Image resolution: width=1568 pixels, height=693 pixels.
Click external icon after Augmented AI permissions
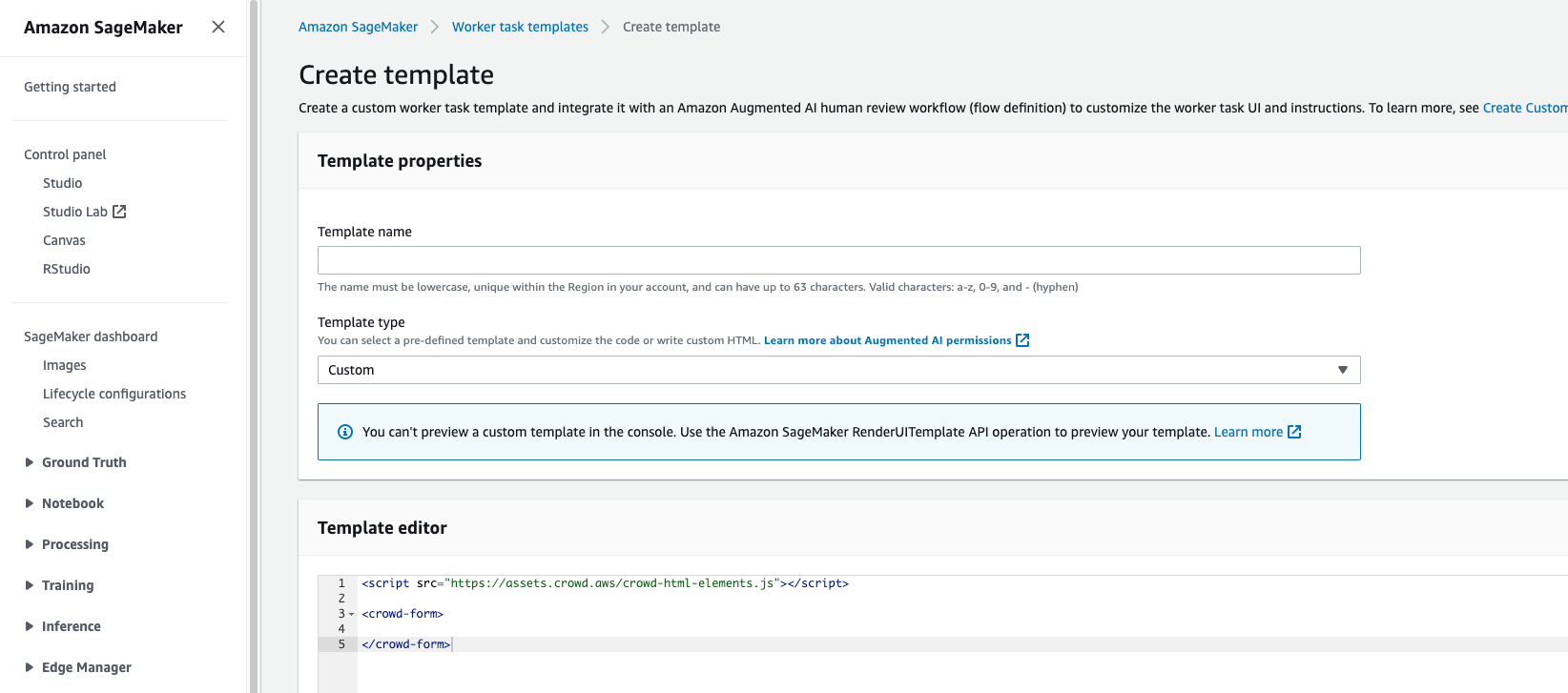[x=1022, y=340]
